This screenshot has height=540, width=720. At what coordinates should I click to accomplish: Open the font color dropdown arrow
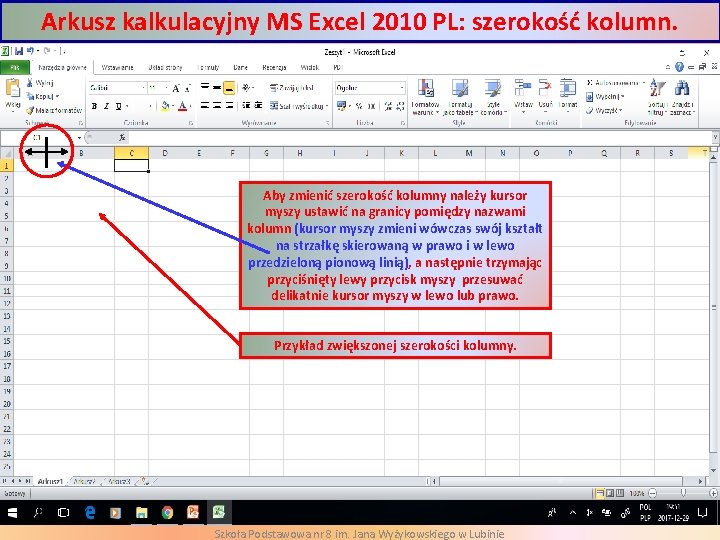coord(190,107)
